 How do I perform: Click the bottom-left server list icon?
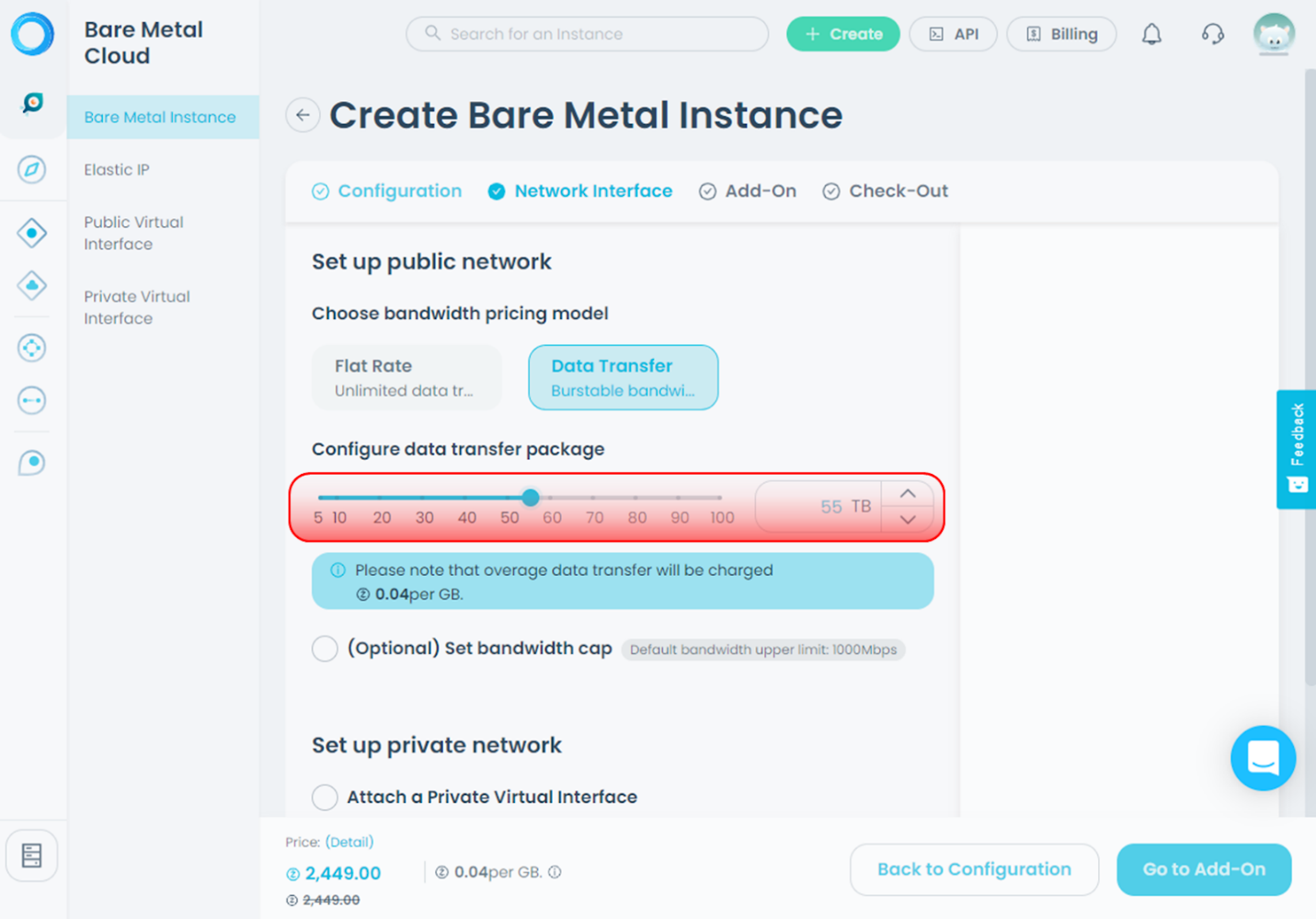pos(32,856)
